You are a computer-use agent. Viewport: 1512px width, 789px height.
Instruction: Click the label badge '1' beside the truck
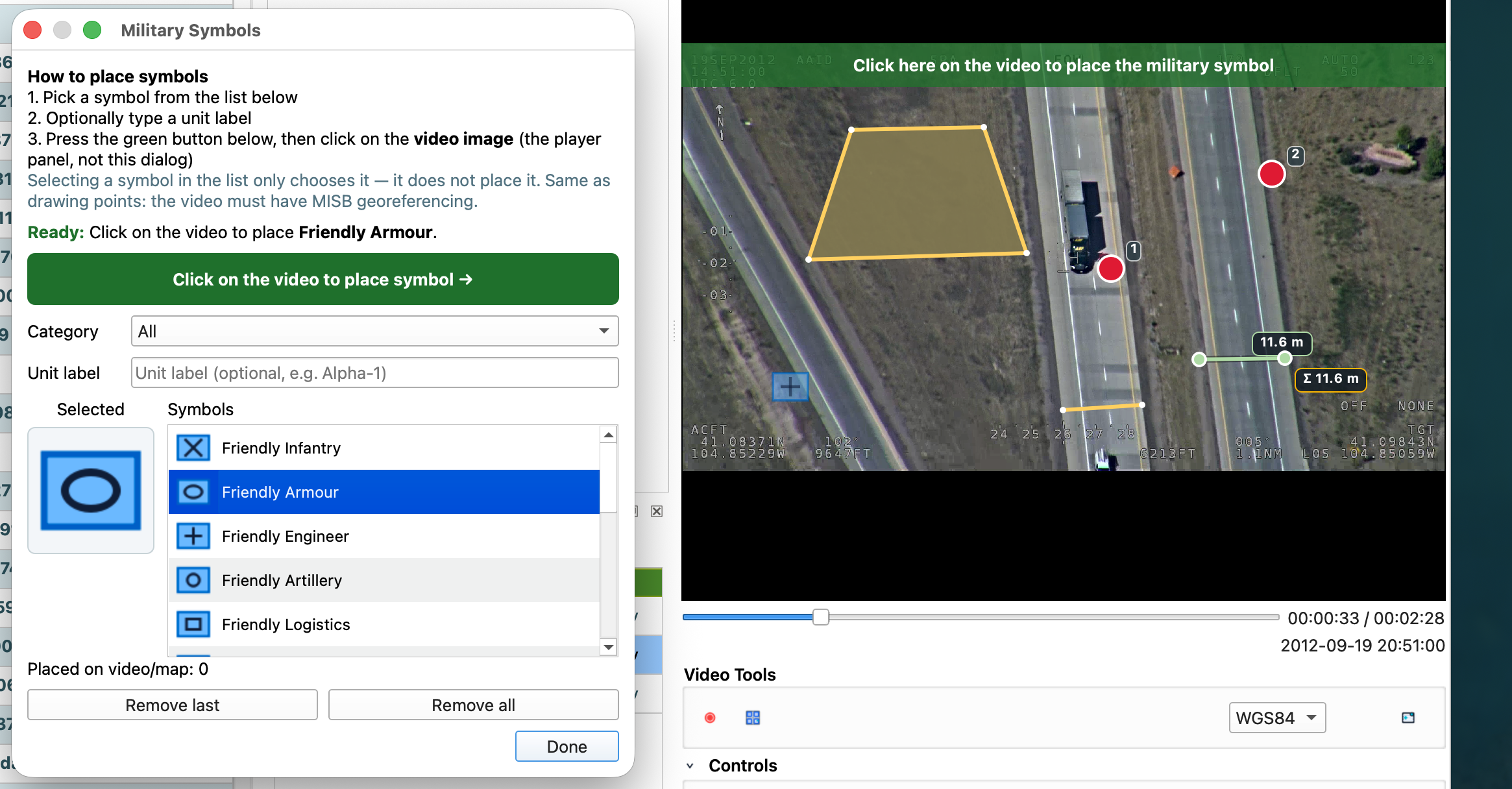click(1133, 250)
